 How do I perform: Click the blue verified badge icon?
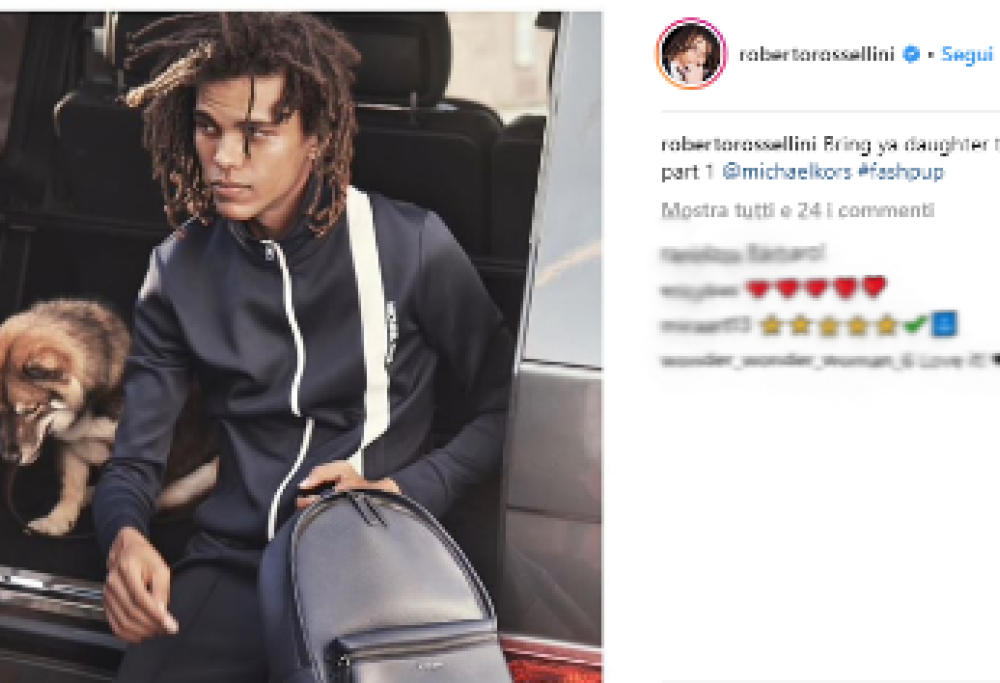[912, 54]
